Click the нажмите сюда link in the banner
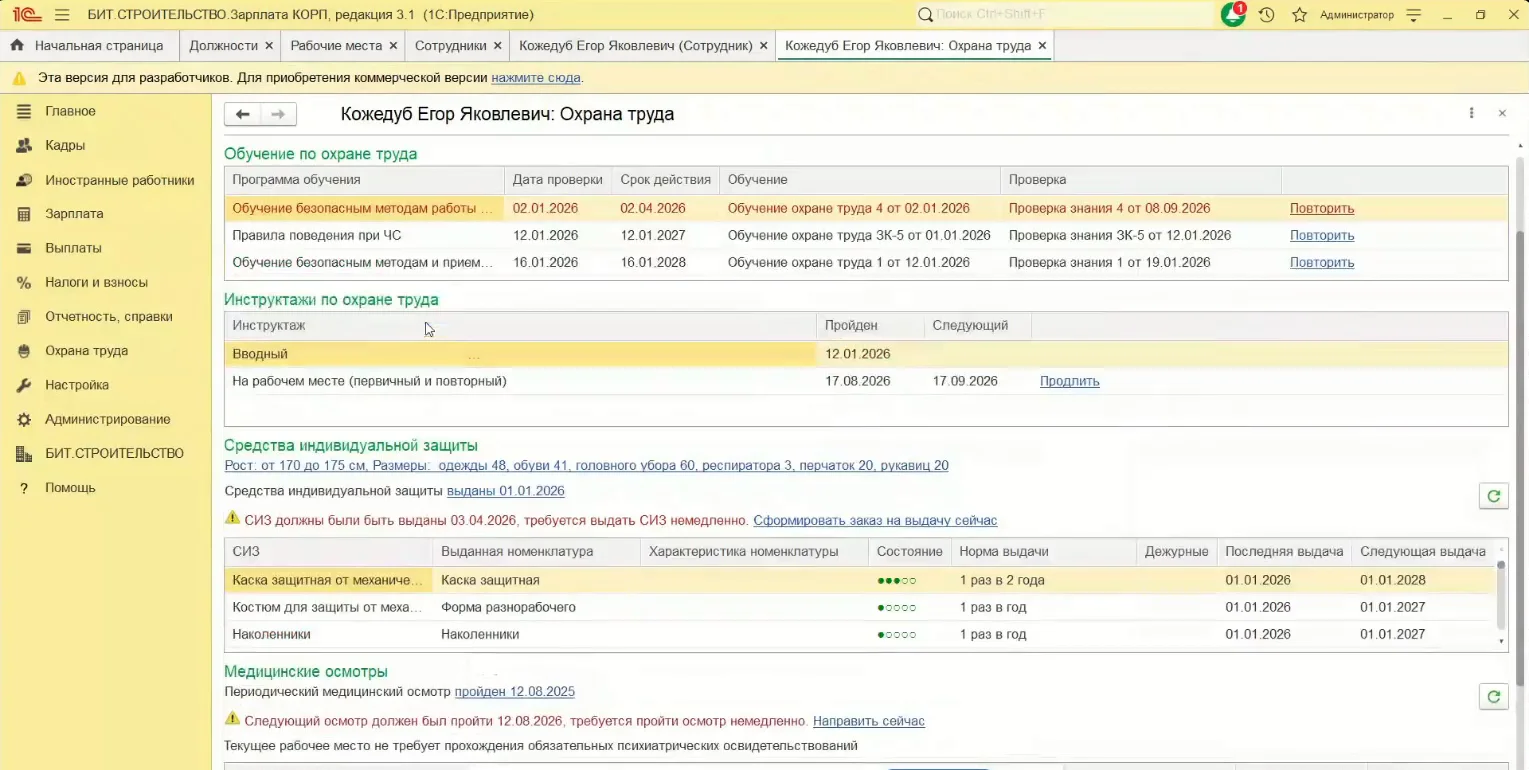Viewport: 1529px width, 770px height. 536,78
